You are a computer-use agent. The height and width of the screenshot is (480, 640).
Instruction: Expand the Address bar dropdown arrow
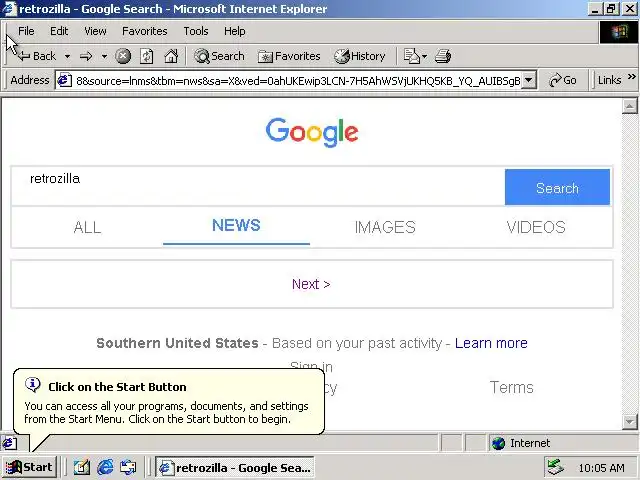[528, 80]
